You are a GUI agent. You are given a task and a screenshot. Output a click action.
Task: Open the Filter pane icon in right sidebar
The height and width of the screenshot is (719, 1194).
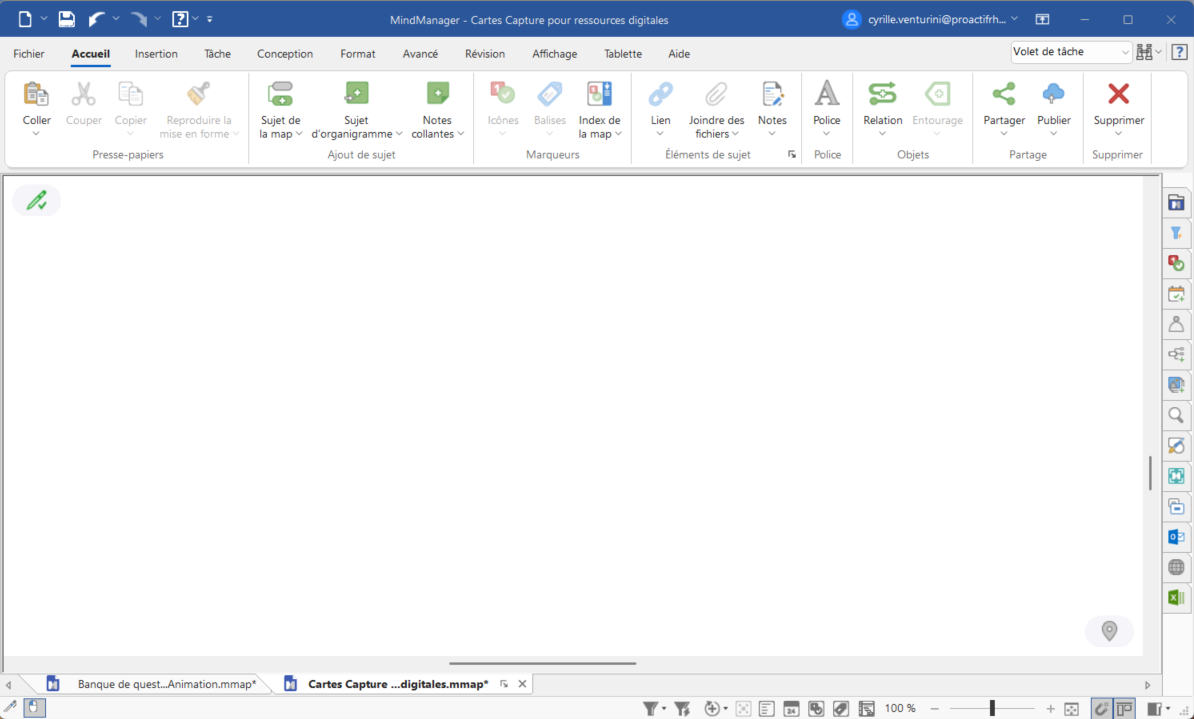coord(1176,233)
